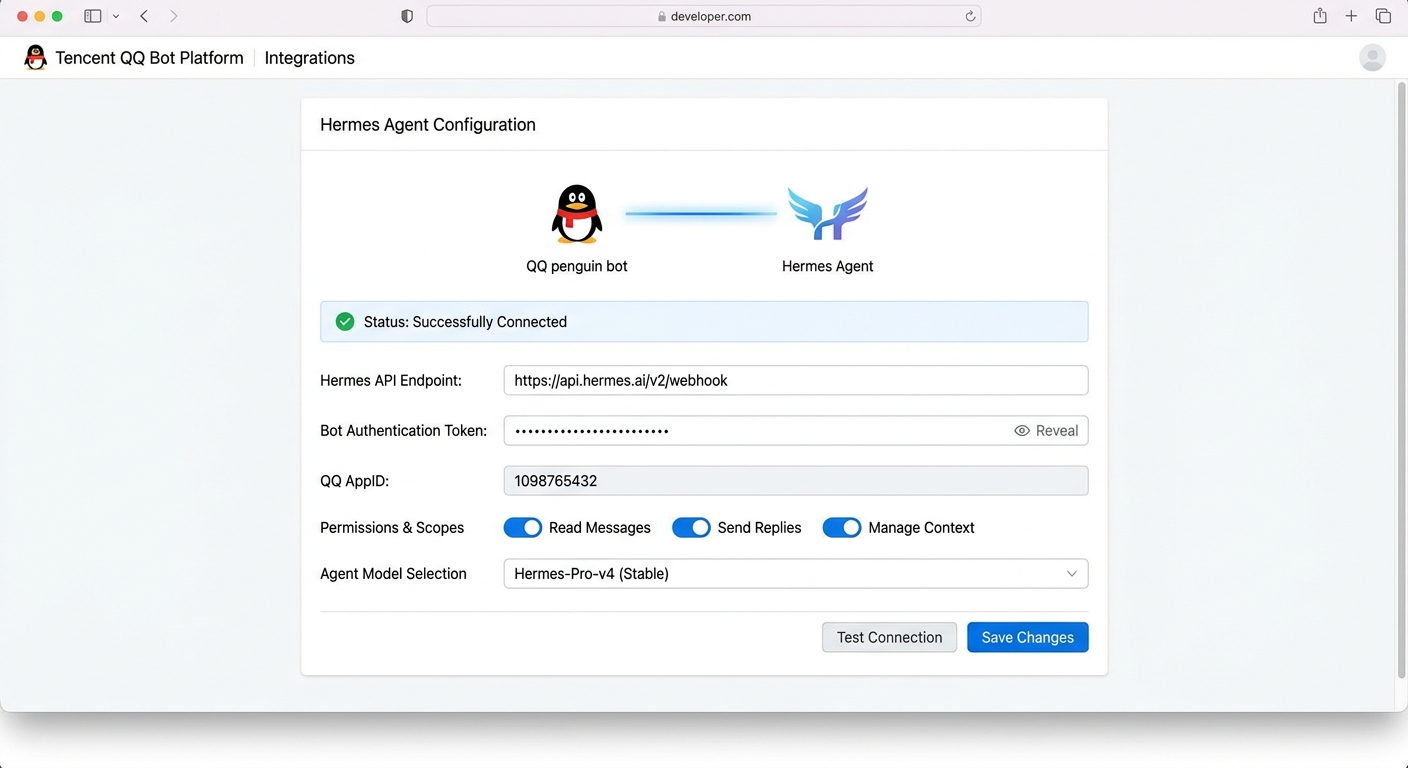This screenshot has width=1408, height=768.
Task: Click the Hermes Agent Configuration heading
Action: (428, 125)
